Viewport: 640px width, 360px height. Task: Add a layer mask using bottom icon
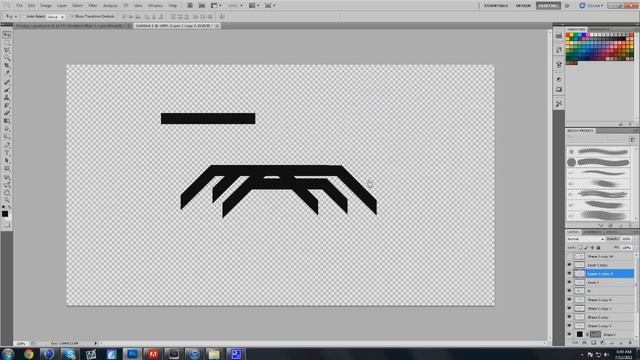593,343
